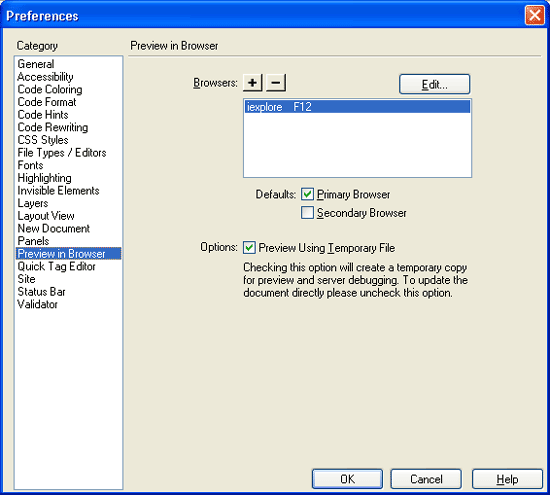Toggle the Primary Browser checkbox
550x495 pixels.
pyautogui.click(x=307, y=194)
